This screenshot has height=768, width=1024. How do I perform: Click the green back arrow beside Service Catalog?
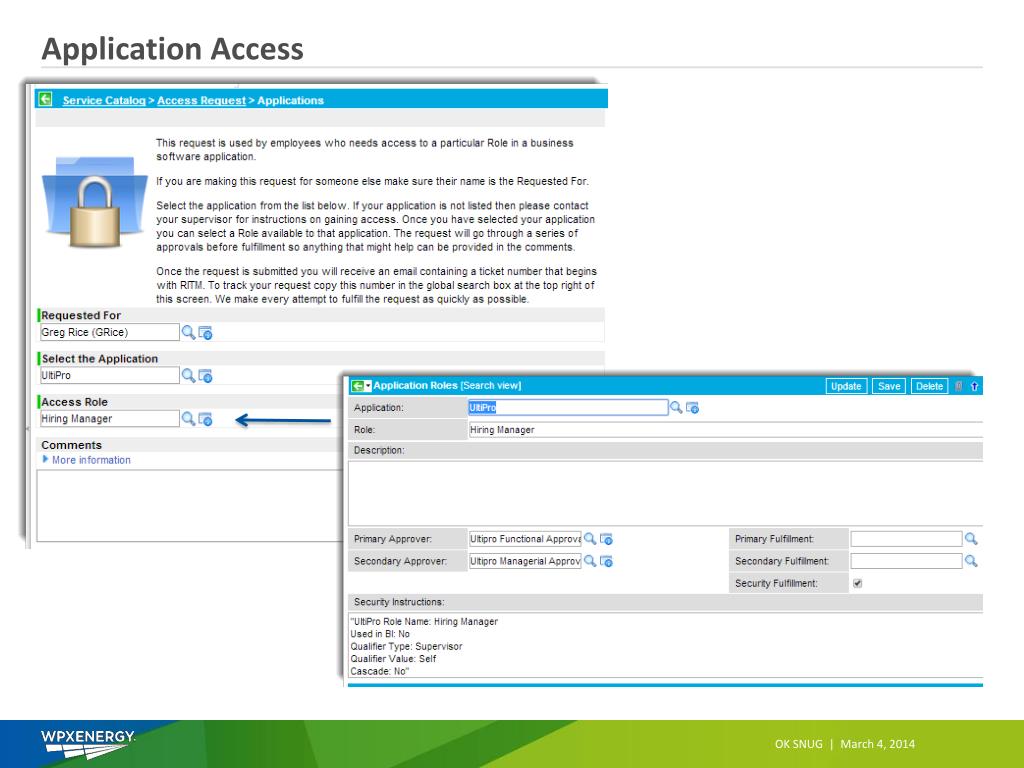click(x=45, y=99)
